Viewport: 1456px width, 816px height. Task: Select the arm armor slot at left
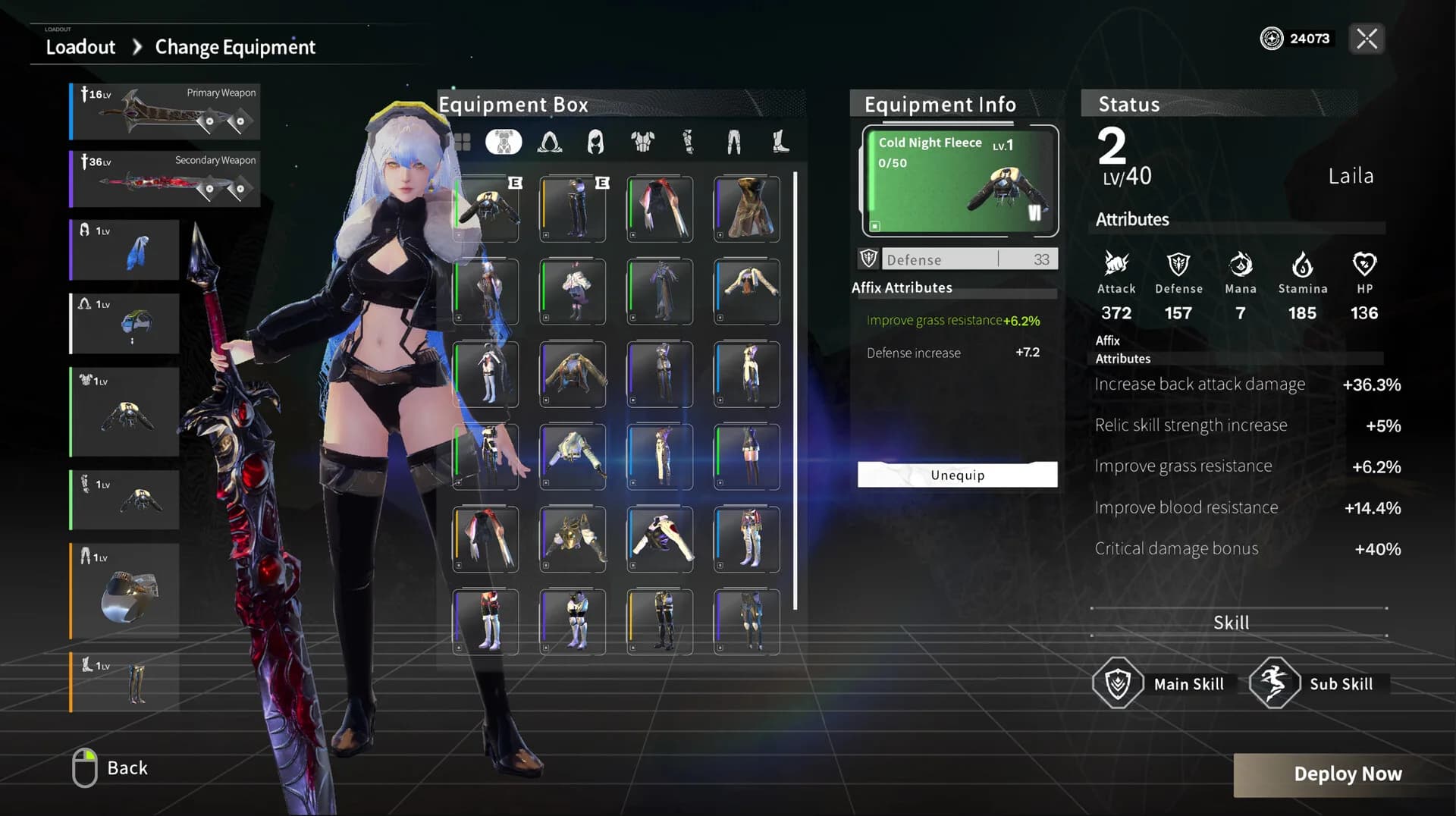[124, 500]
